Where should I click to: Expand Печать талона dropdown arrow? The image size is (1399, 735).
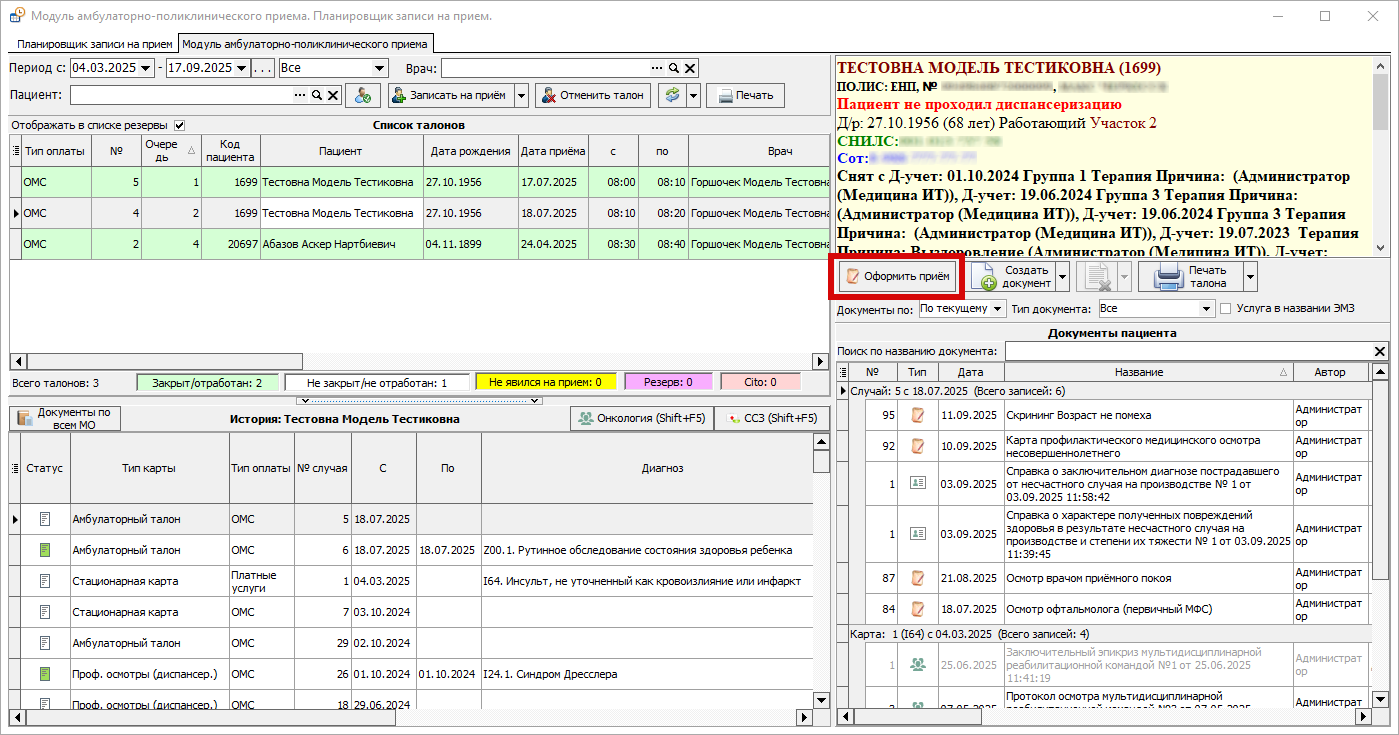1250,277
